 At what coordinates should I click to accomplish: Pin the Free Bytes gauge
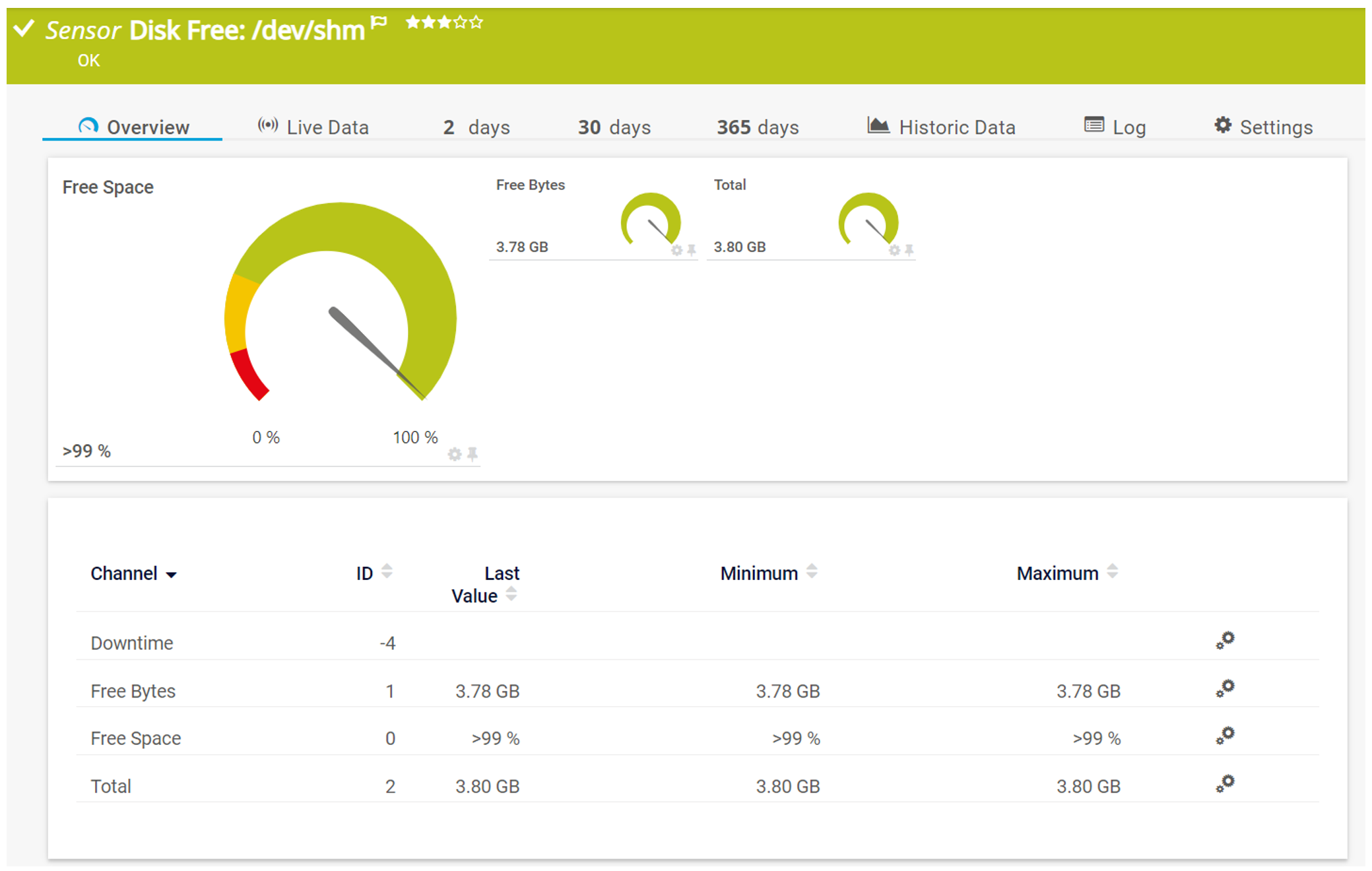point(692,250)
